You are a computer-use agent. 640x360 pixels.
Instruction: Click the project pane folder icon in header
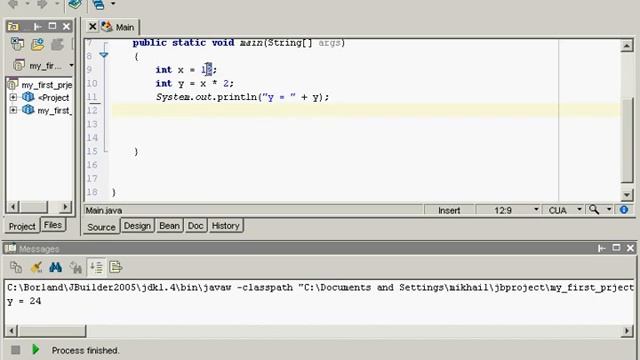pyautogui.click(x=13, y=27)
